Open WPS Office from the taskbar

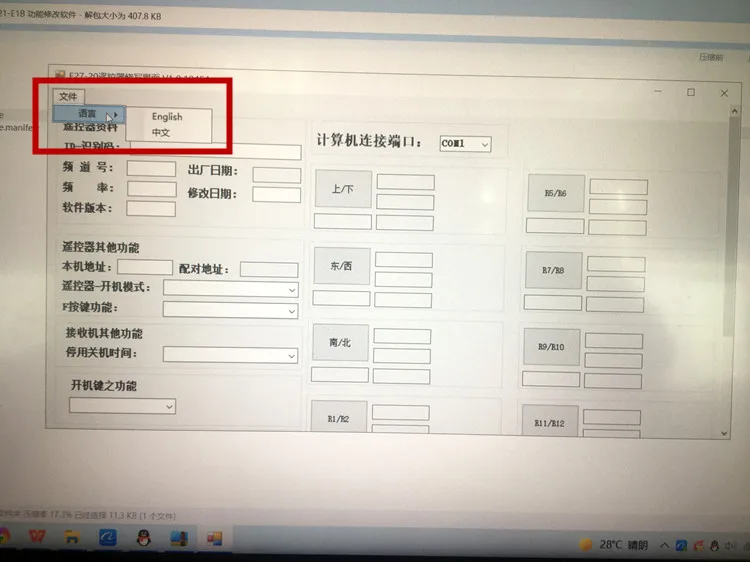tap(37, 536)
